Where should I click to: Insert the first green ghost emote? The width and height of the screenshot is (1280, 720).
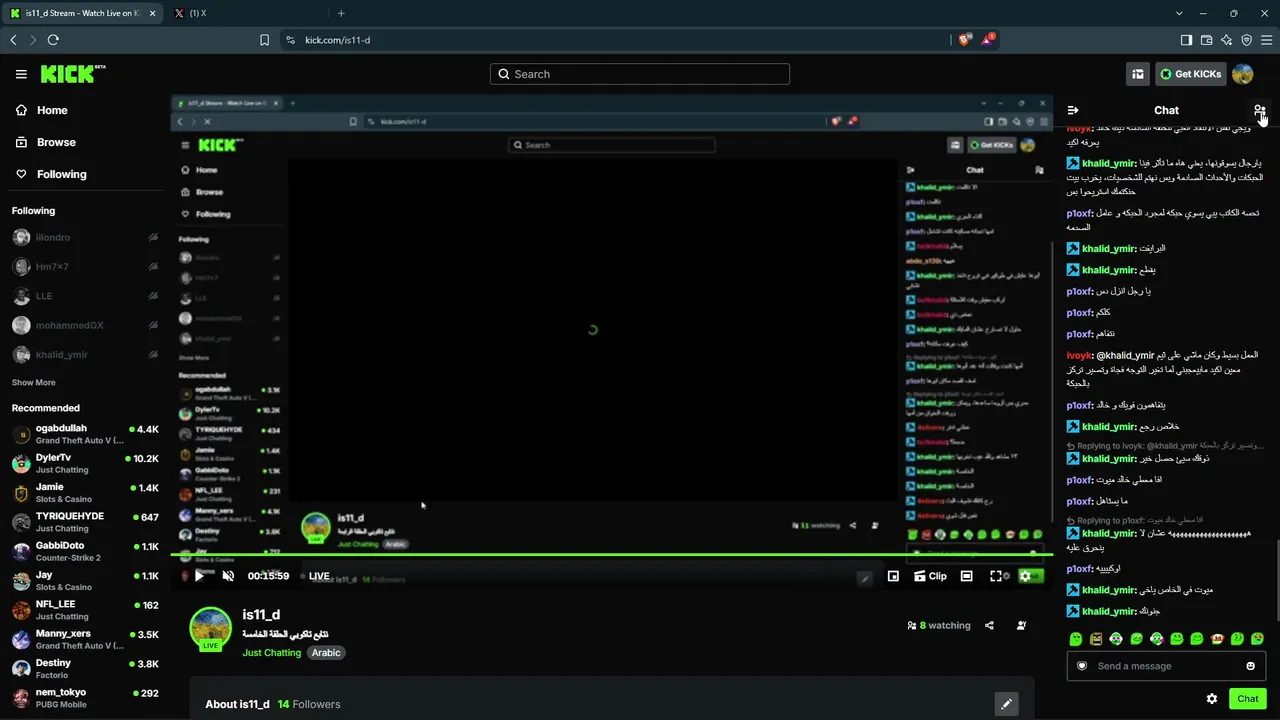coord(1075,639)
